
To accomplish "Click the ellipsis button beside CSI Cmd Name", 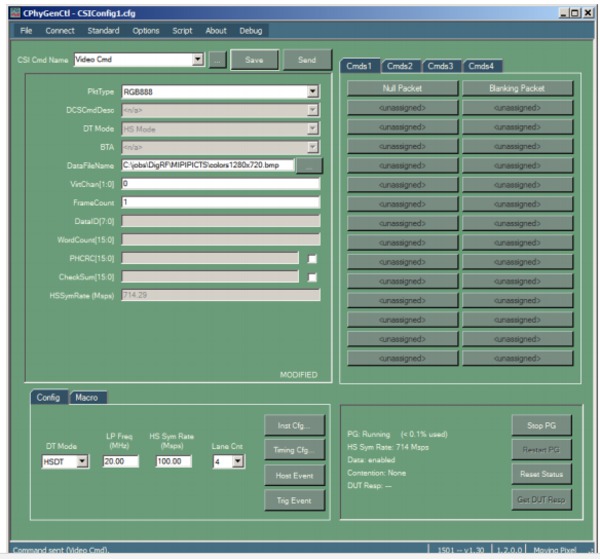I will [x=217, y=60].
